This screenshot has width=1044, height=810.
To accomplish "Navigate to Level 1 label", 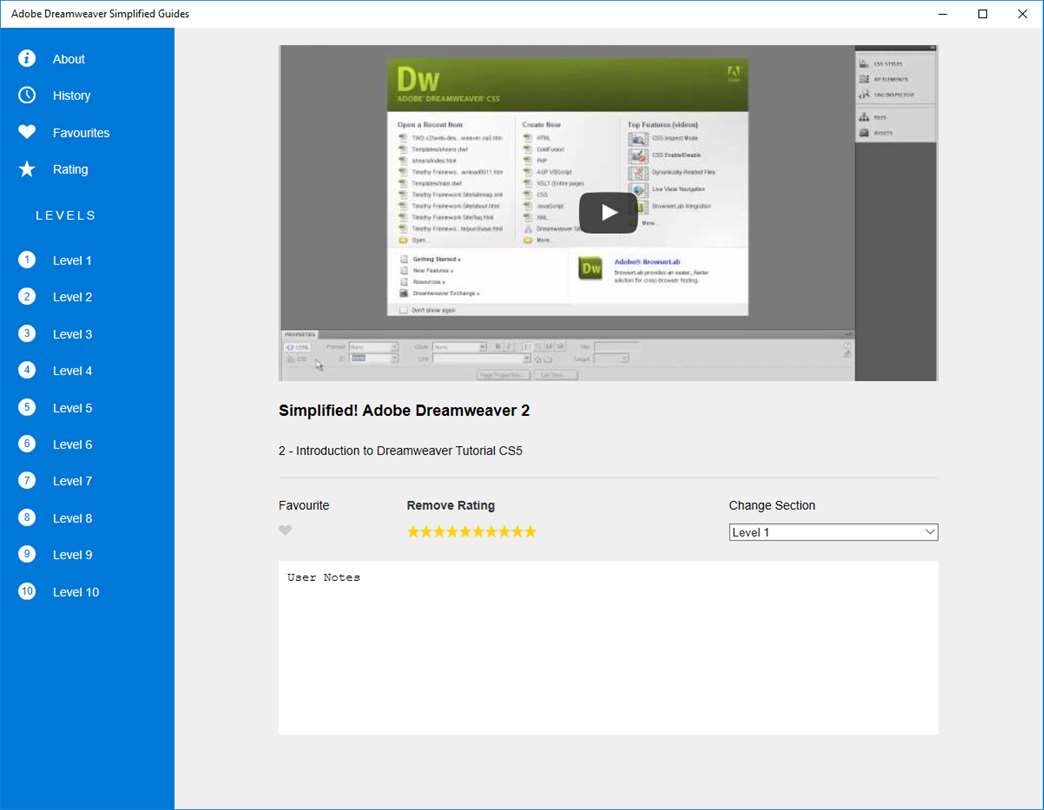I will (x=72, y=261).
